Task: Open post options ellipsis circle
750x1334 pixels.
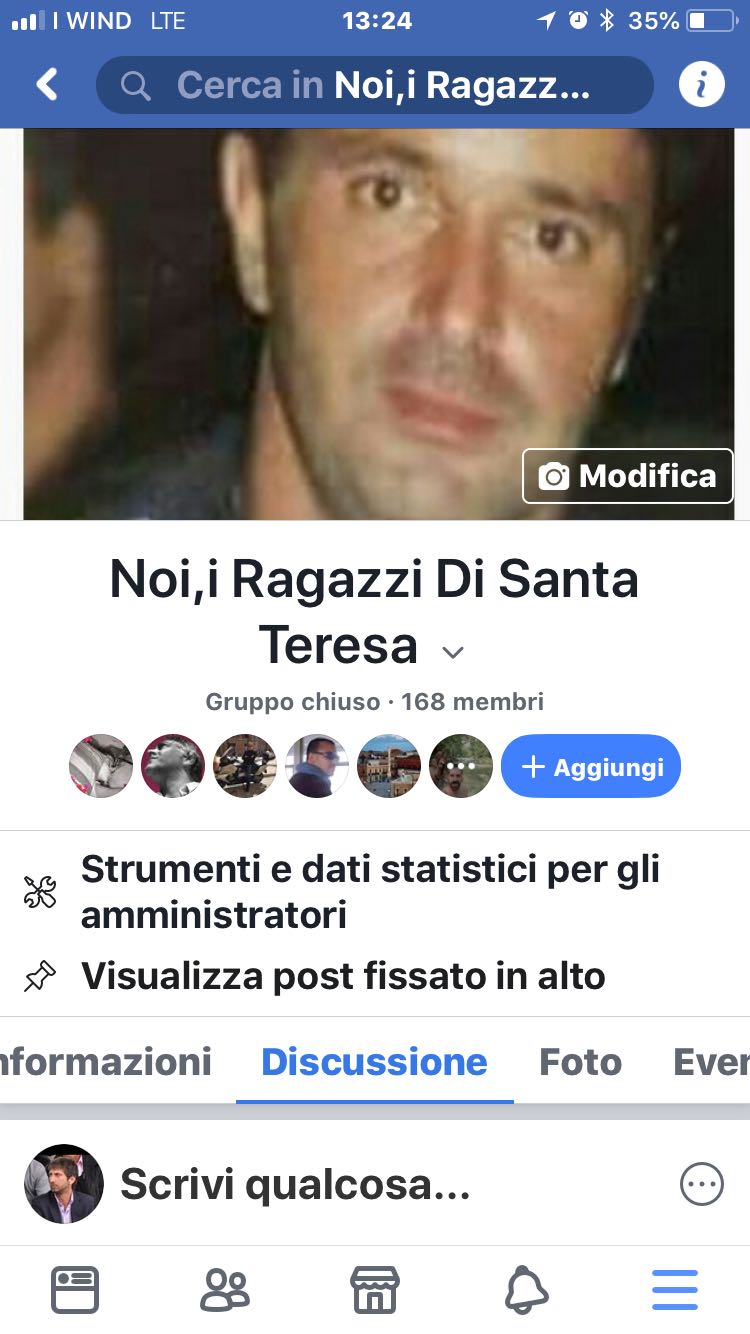Action: [x=701, y=1185]
